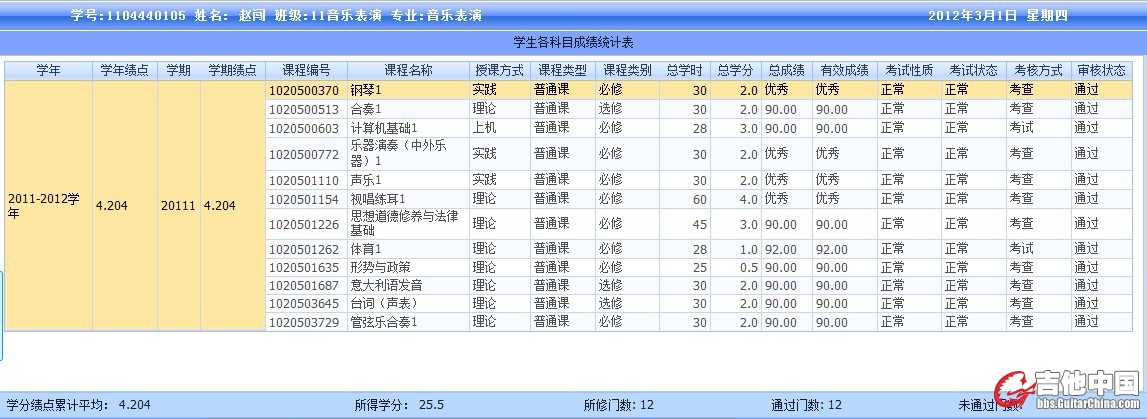The image size is (1147, 419).
Task: Select course code 1020501226
Action: 304,224
